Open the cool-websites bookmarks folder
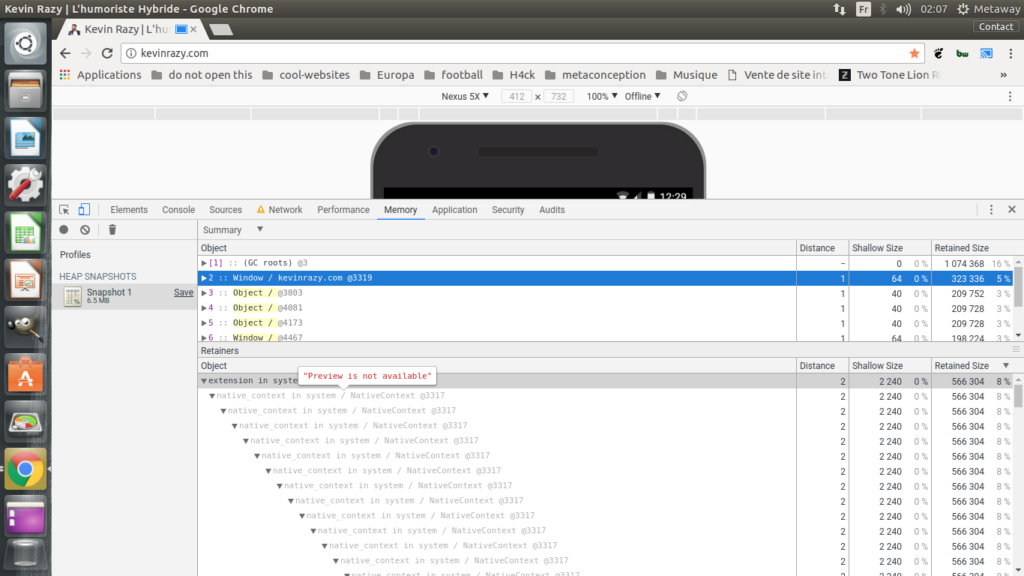This screenshot has width=1024, height=576. pos(306,75)
